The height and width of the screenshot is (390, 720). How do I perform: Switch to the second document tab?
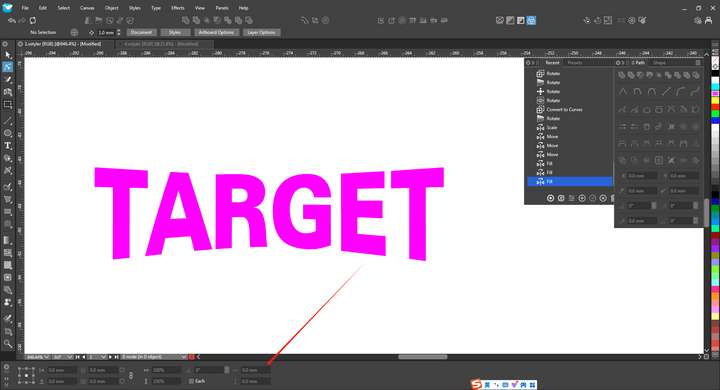pos(163,44)
